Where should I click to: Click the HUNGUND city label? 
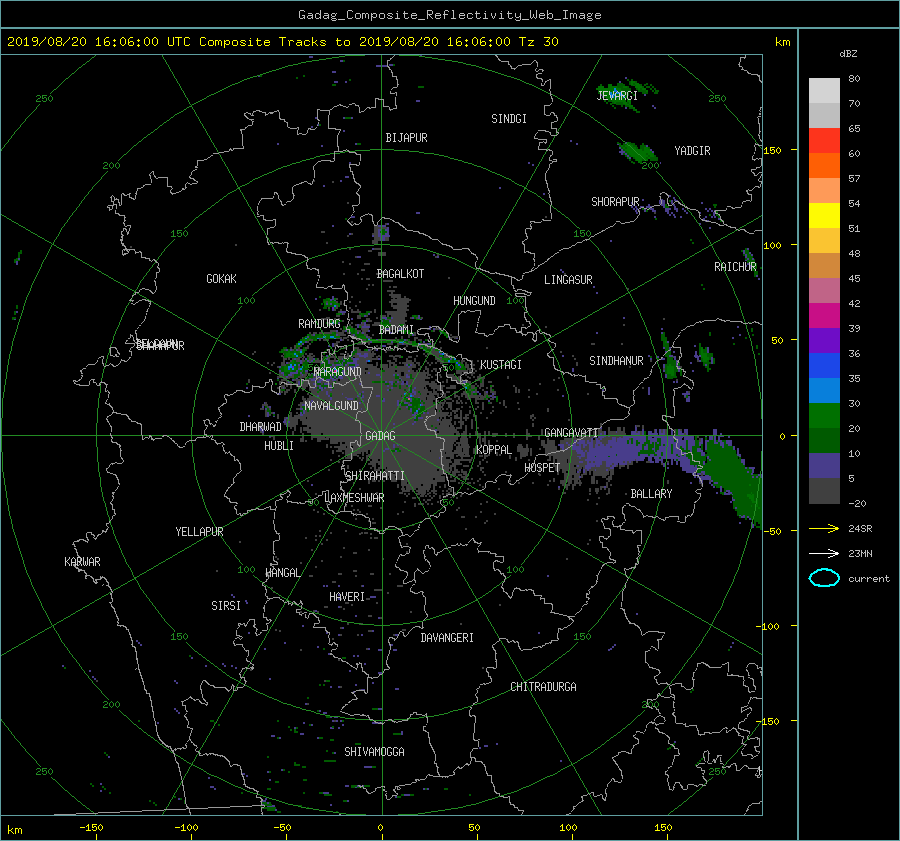point(474,301)
